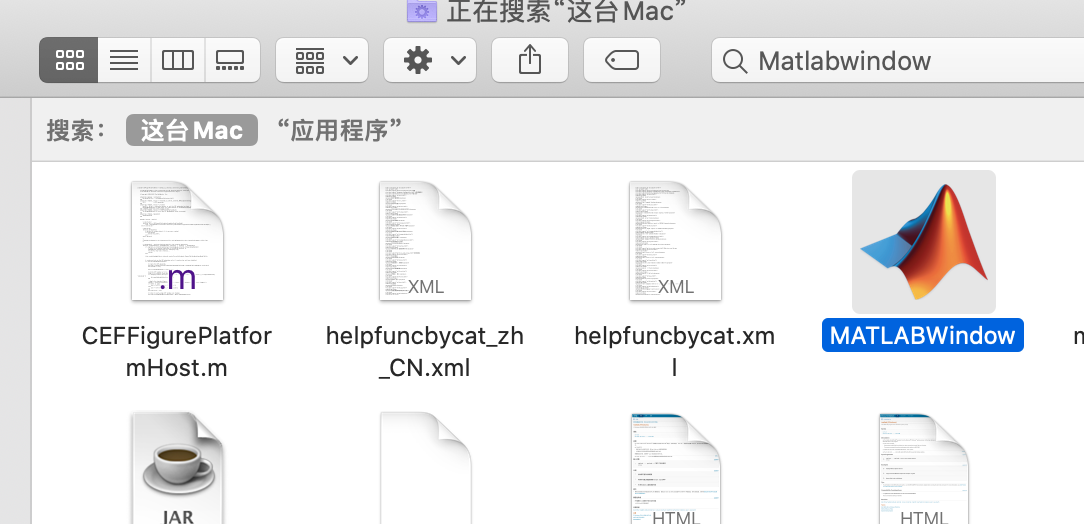
Task: Select the HTML file below MATLABWindow
Action: tap(924, 468)
